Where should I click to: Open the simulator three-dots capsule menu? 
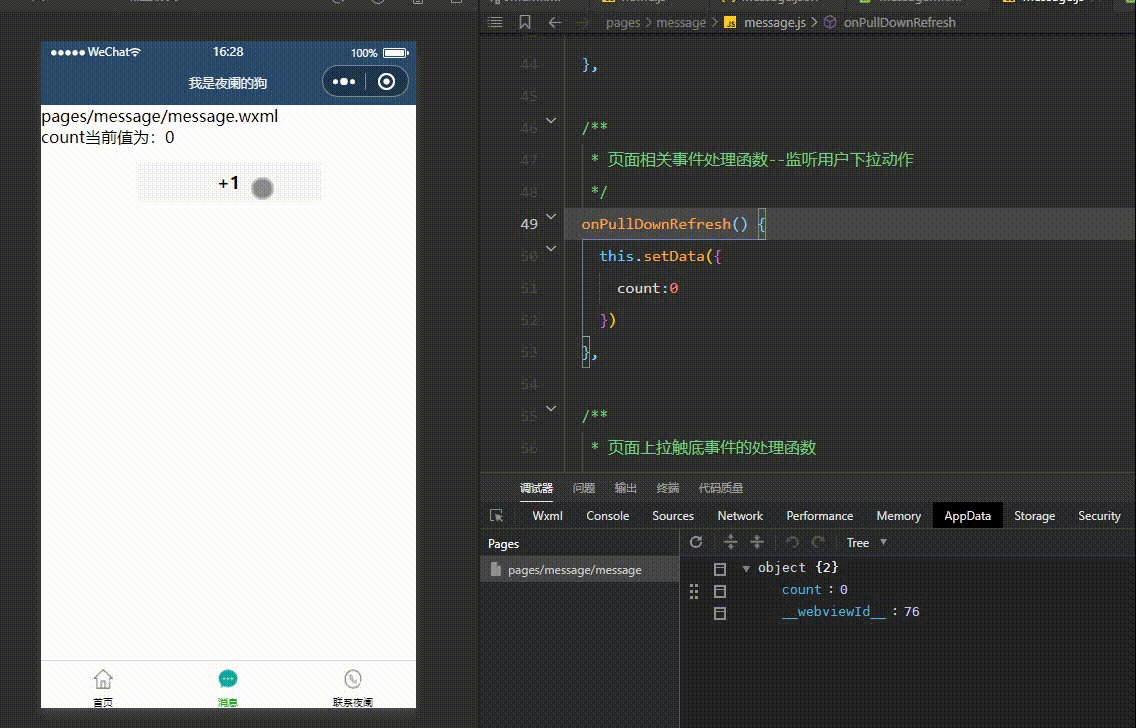pos(344,82)
